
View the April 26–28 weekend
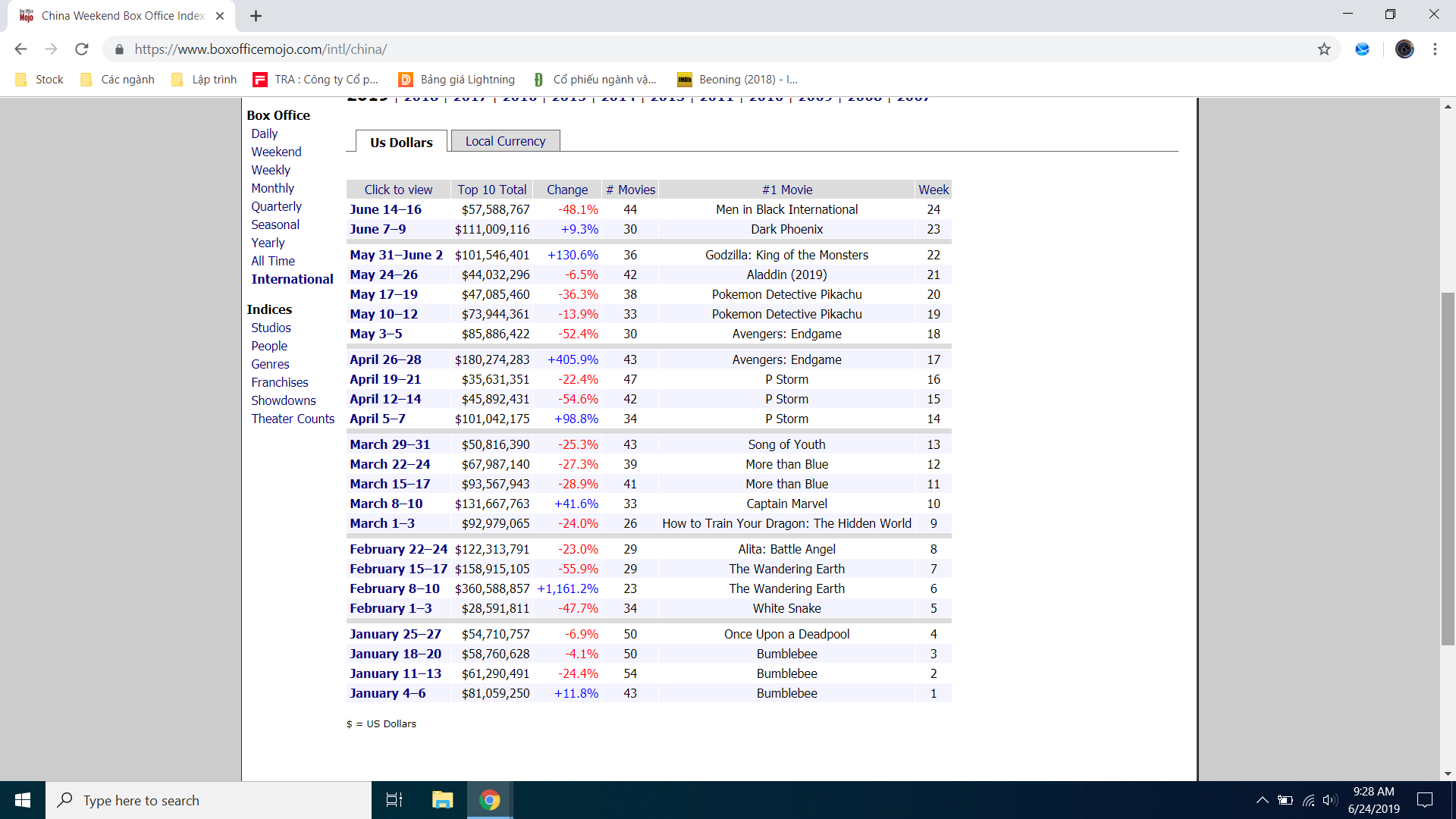point(385,359)
